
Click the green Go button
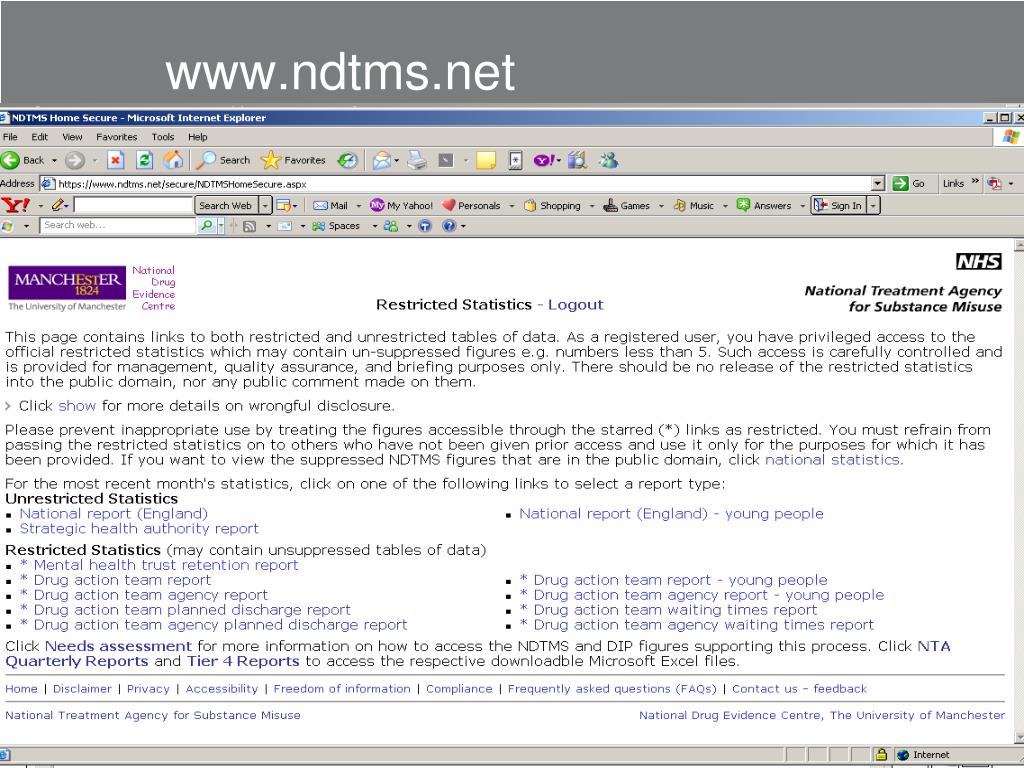click(910, 184)
